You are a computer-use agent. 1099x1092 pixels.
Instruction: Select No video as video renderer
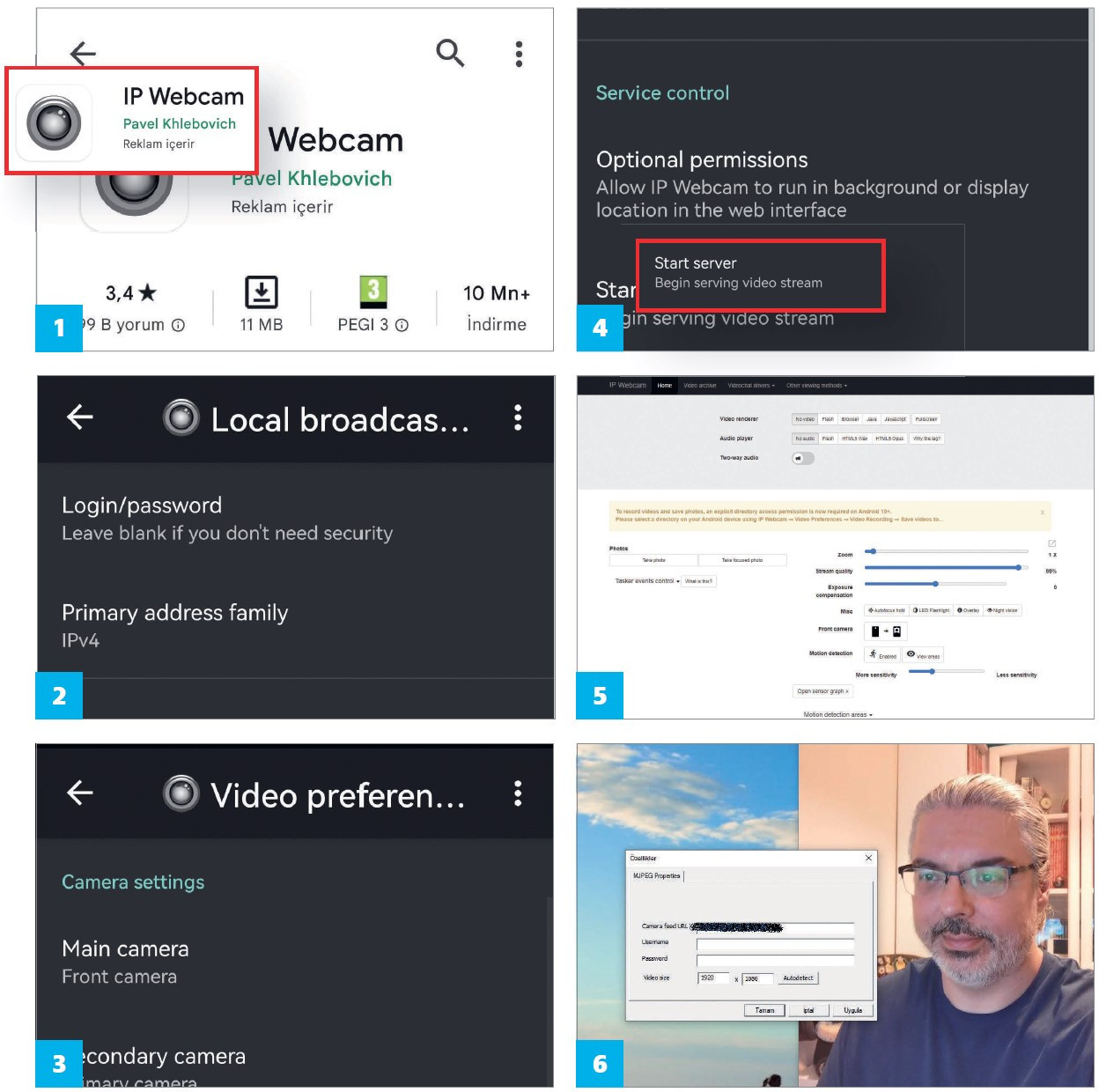pyautogui.click(x=805, y=419)
